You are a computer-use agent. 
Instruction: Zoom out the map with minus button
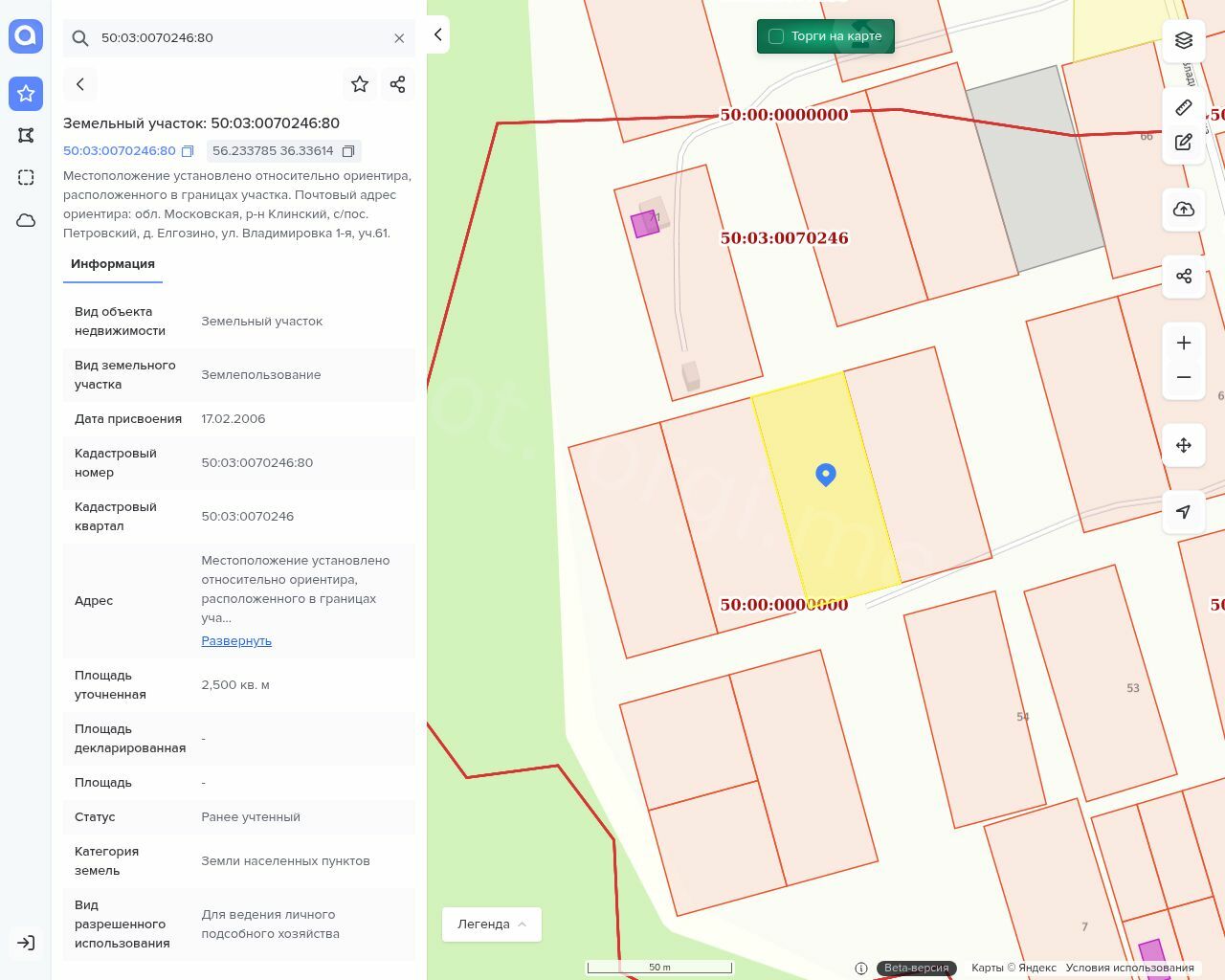click(x=1184, y=377)
